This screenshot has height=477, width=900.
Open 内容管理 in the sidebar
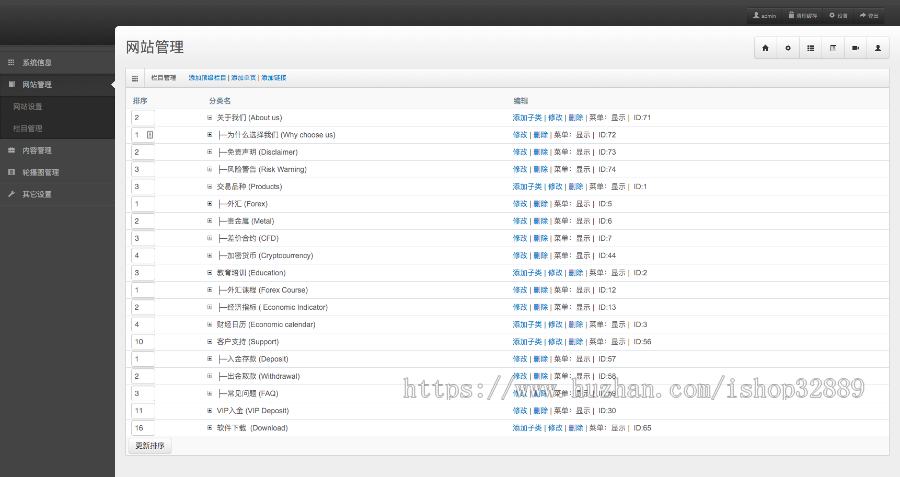point(57,150)
